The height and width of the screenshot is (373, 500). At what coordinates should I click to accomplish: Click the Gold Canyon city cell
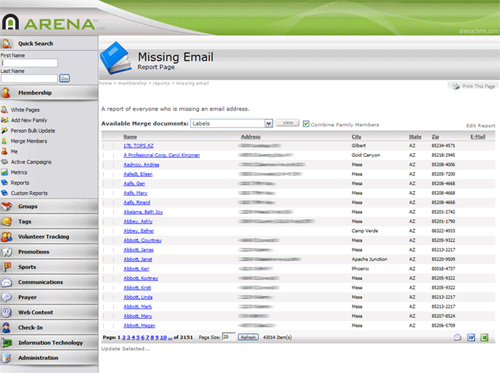[366, 155]
